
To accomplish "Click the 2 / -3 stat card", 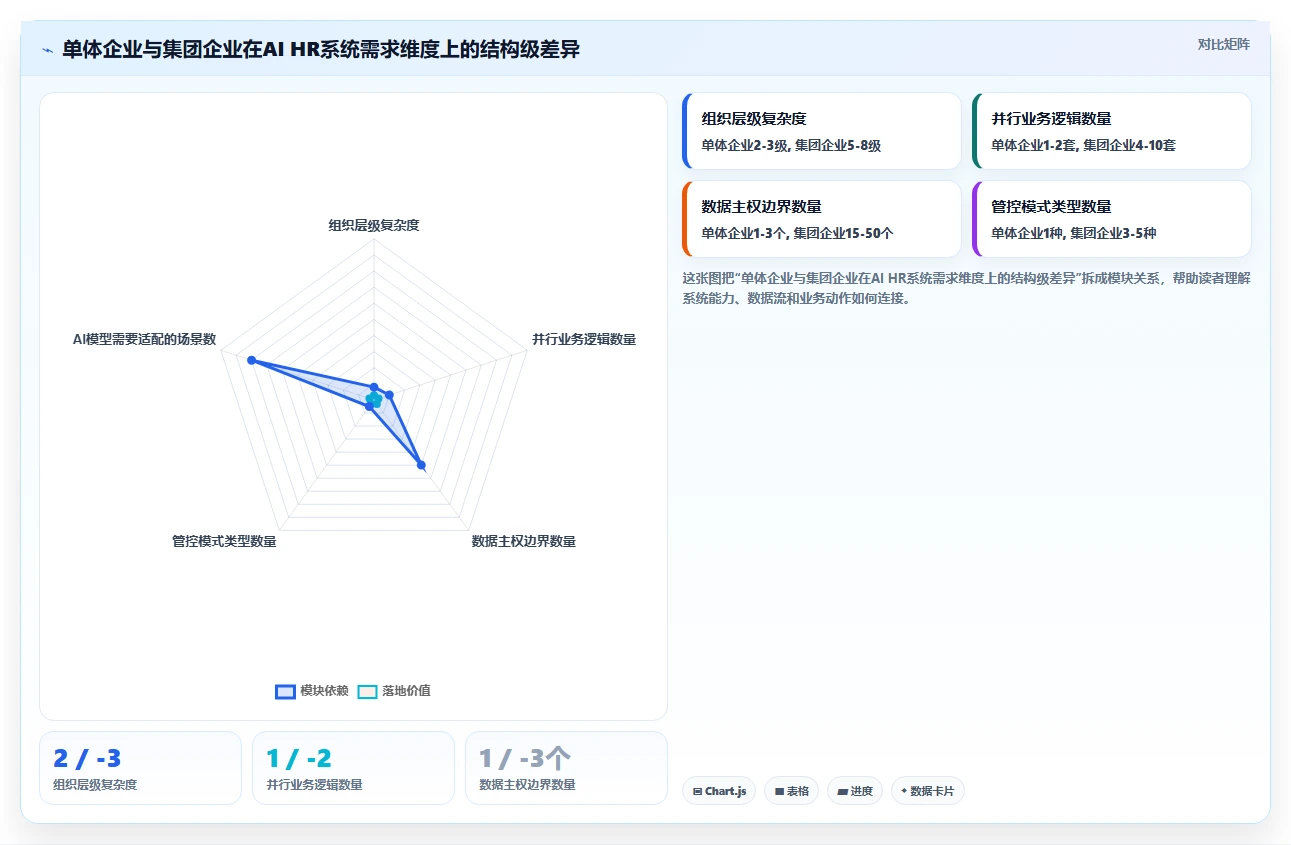I will point(140,768).
